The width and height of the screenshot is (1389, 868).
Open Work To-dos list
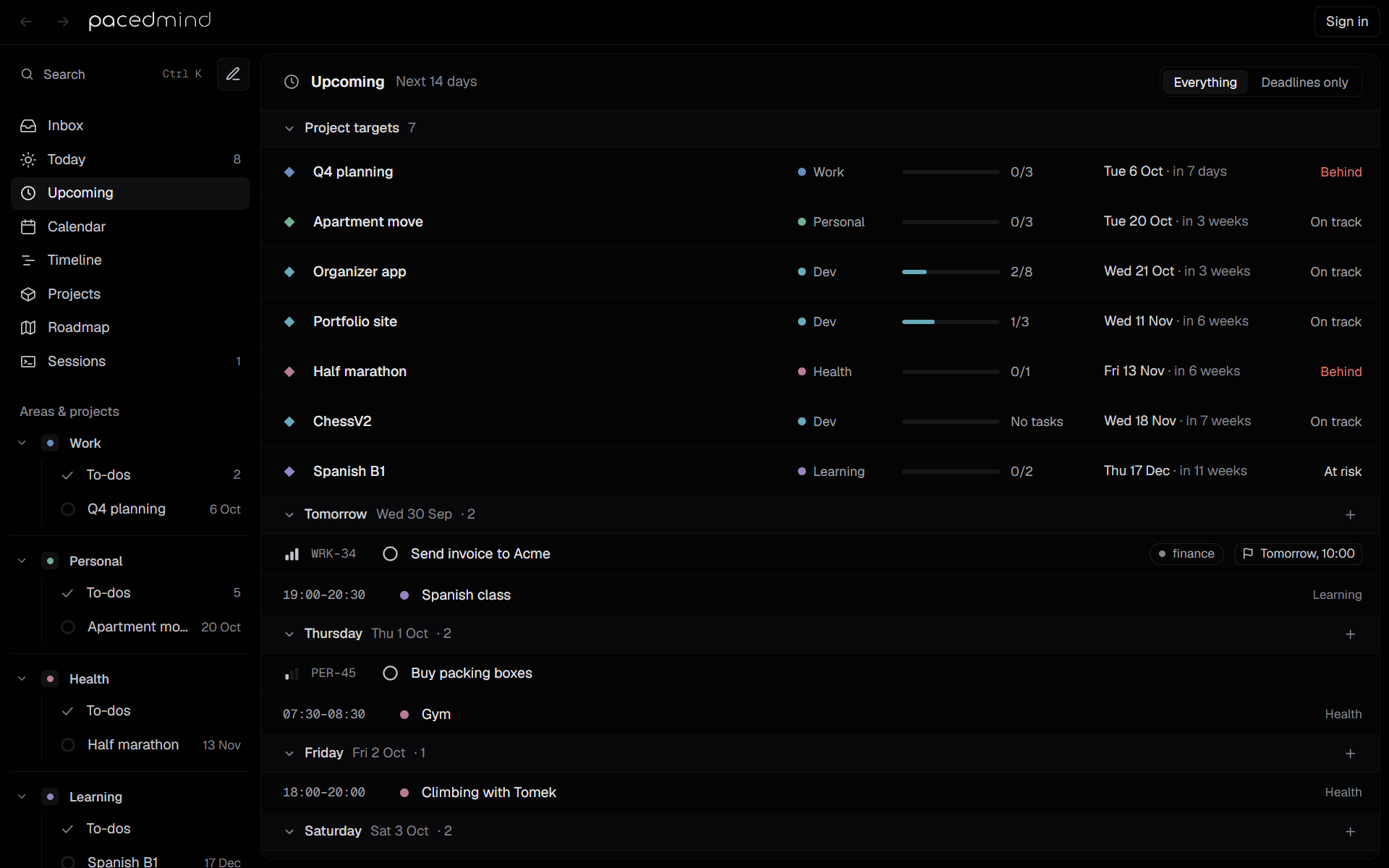(x=150, y=475)
